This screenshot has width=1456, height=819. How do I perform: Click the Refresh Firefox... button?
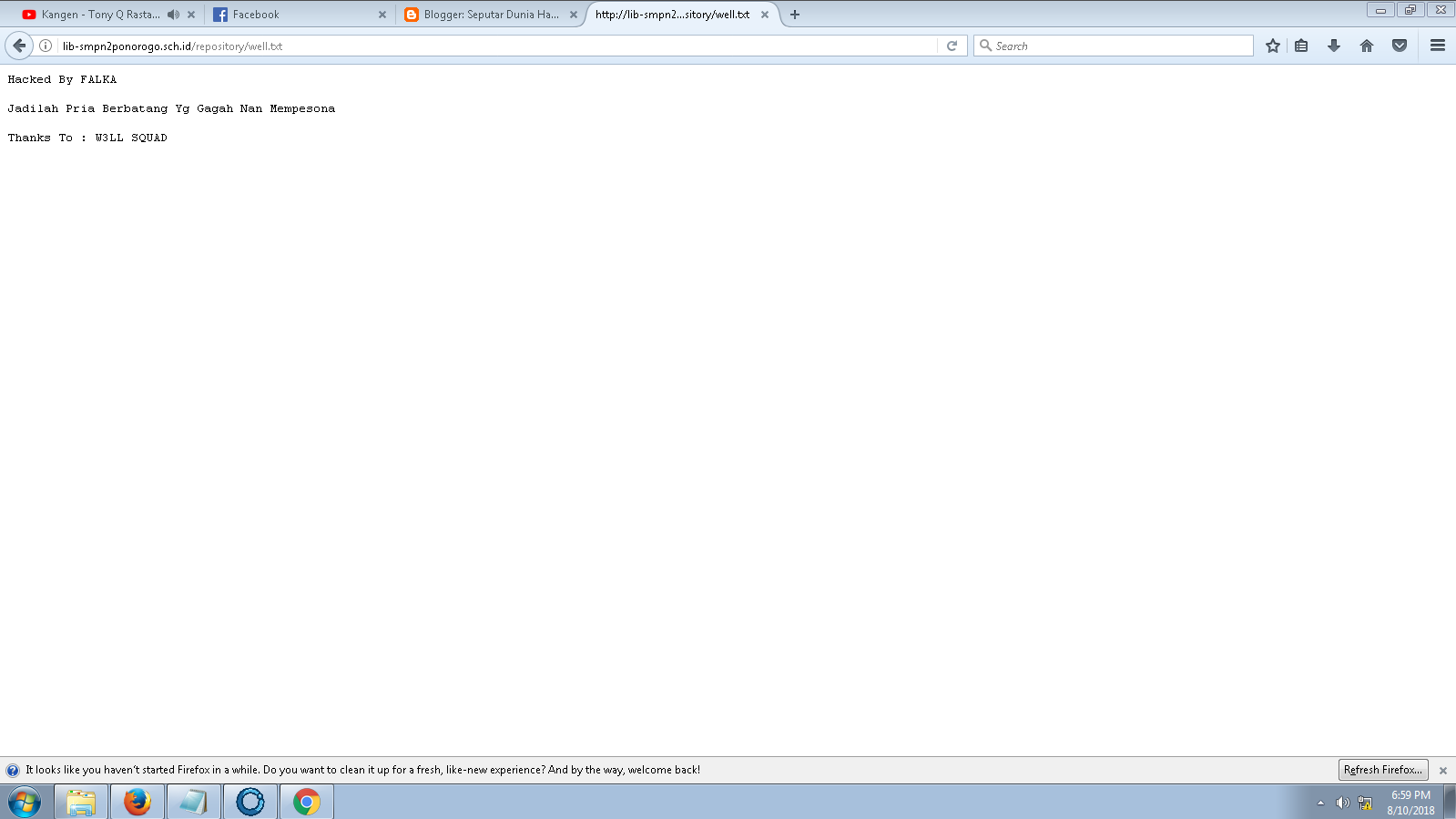tap(1383, 770)
